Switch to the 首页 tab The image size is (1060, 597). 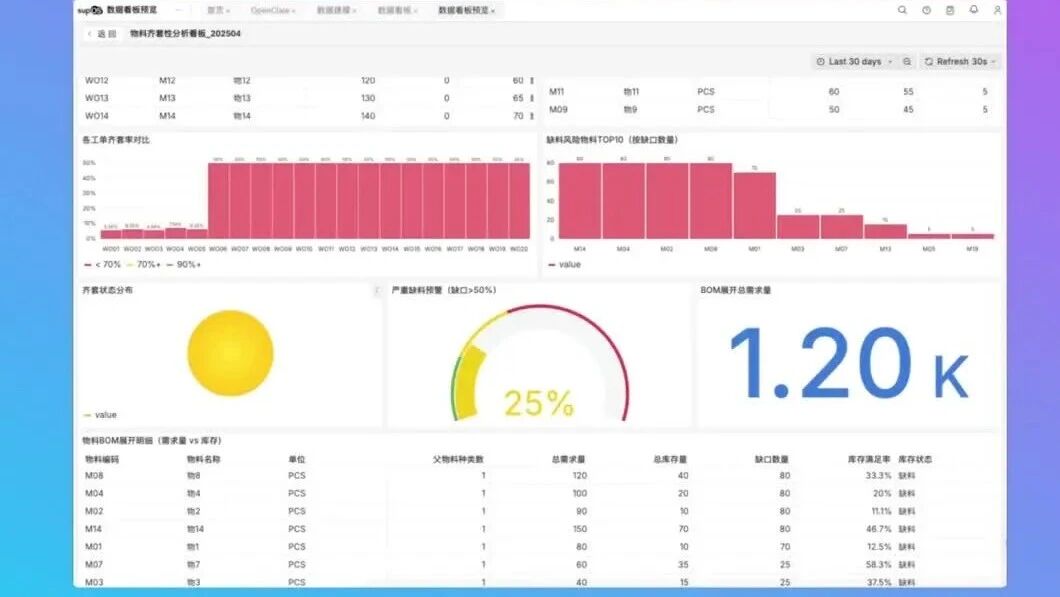click(218, 11)
